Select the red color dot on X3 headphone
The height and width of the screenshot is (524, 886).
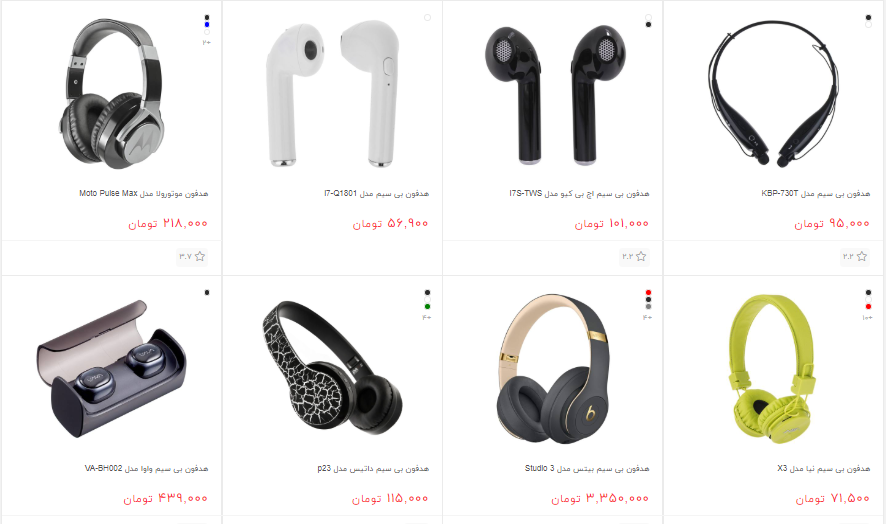coord(868,306)
